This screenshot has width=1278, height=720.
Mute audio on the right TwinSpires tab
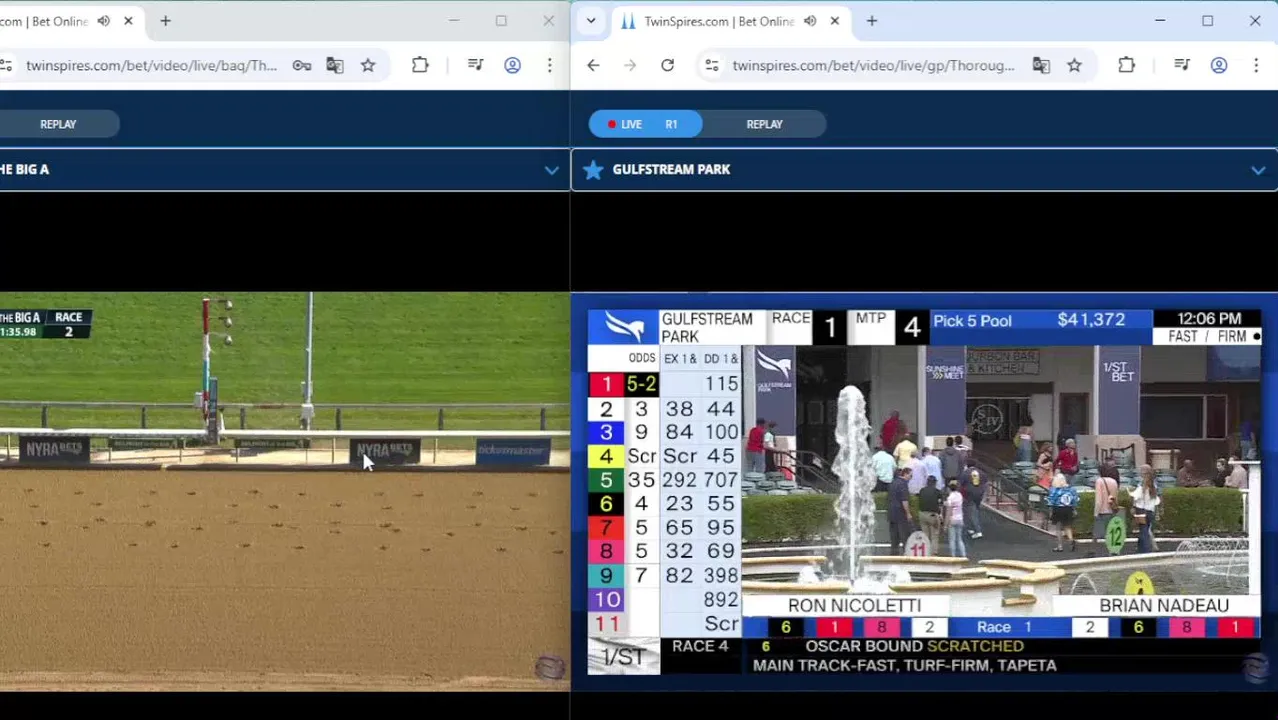tap(810, 21)
